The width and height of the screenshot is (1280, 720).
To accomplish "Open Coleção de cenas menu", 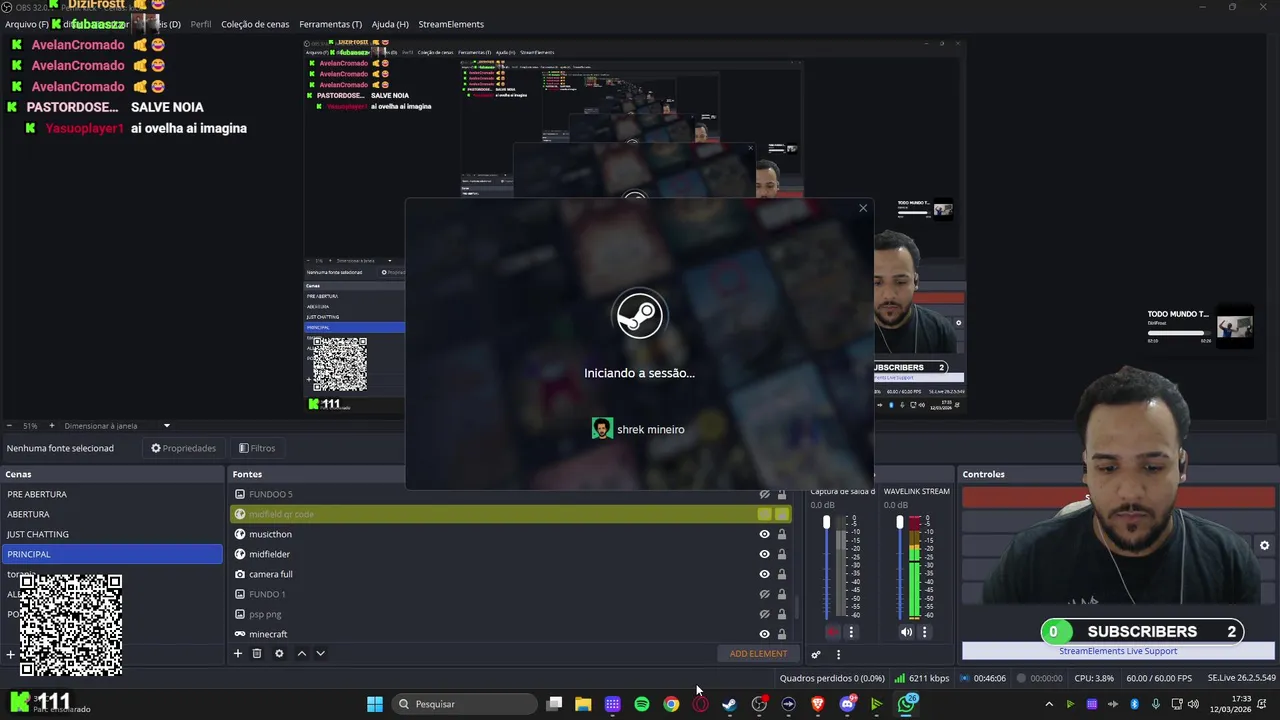I will tap(255, 24).
